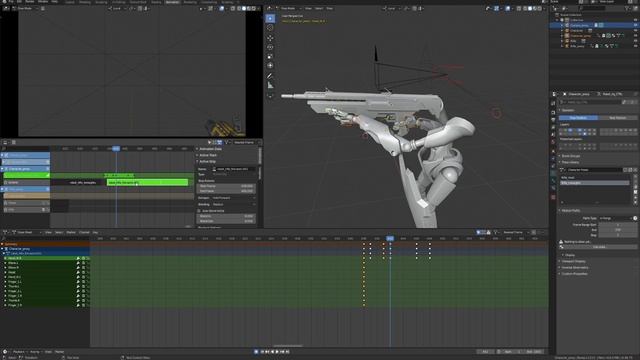The width and height of the screenshot is (640, 360).
Task: Expand the Bone Groups panel
Action: tap(571, 156)
